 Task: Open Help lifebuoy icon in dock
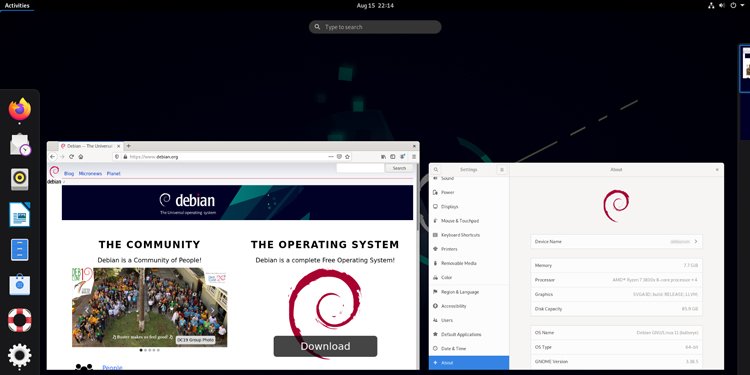point(20,320)
